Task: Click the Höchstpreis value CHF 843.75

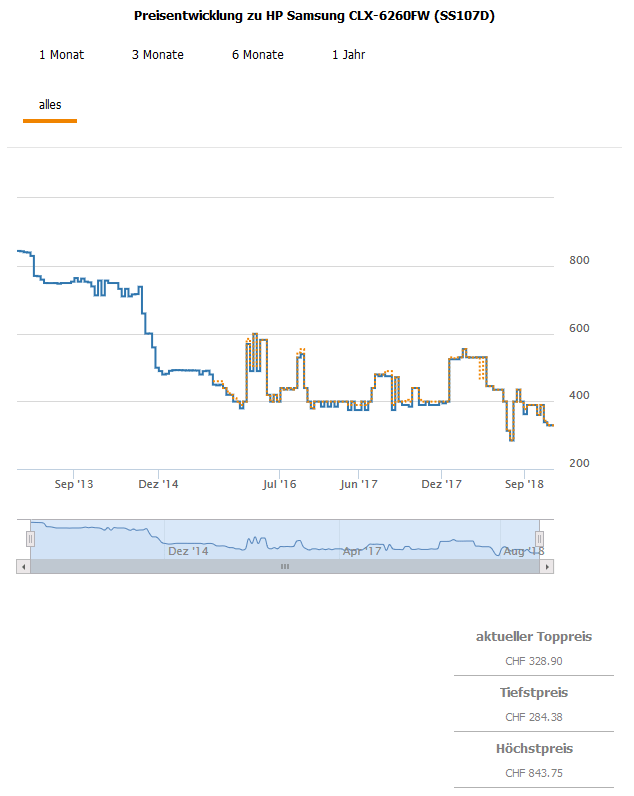Action: tap(533, 773)
